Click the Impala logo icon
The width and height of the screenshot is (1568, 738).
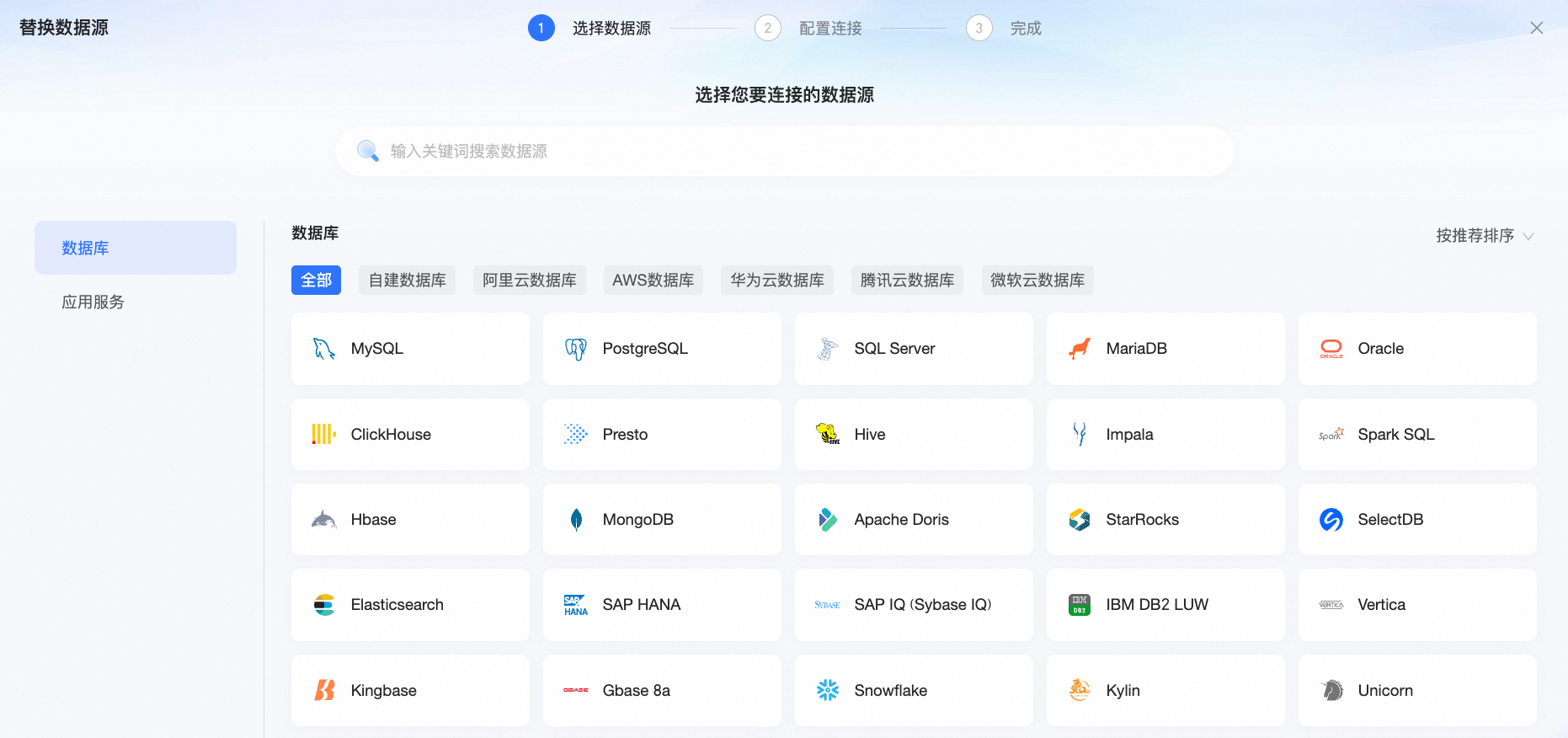(1080, 435)
